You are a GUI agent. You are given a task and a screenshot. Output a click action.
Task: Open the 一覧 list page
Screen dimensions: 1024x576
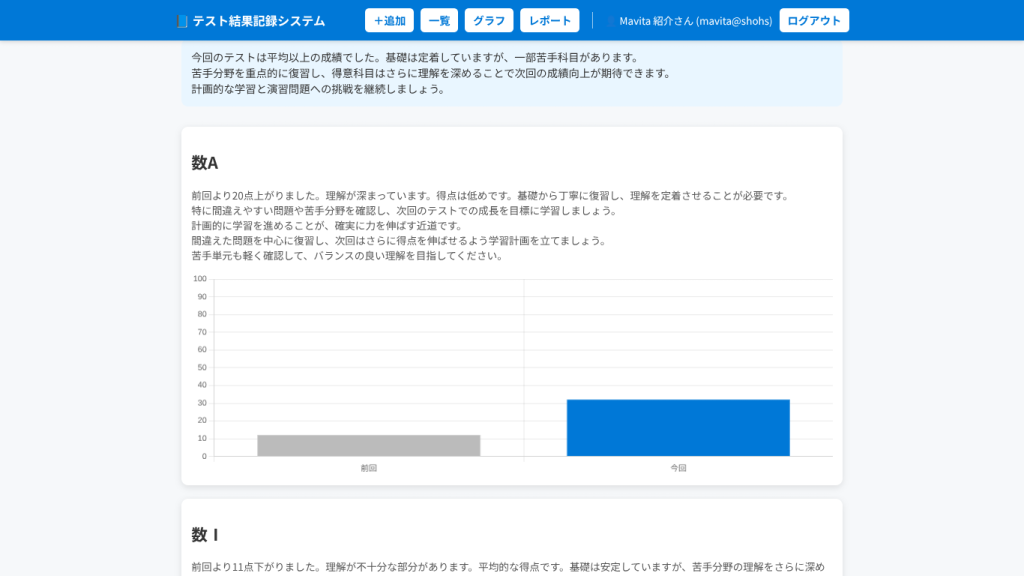[x=439, y=21]
